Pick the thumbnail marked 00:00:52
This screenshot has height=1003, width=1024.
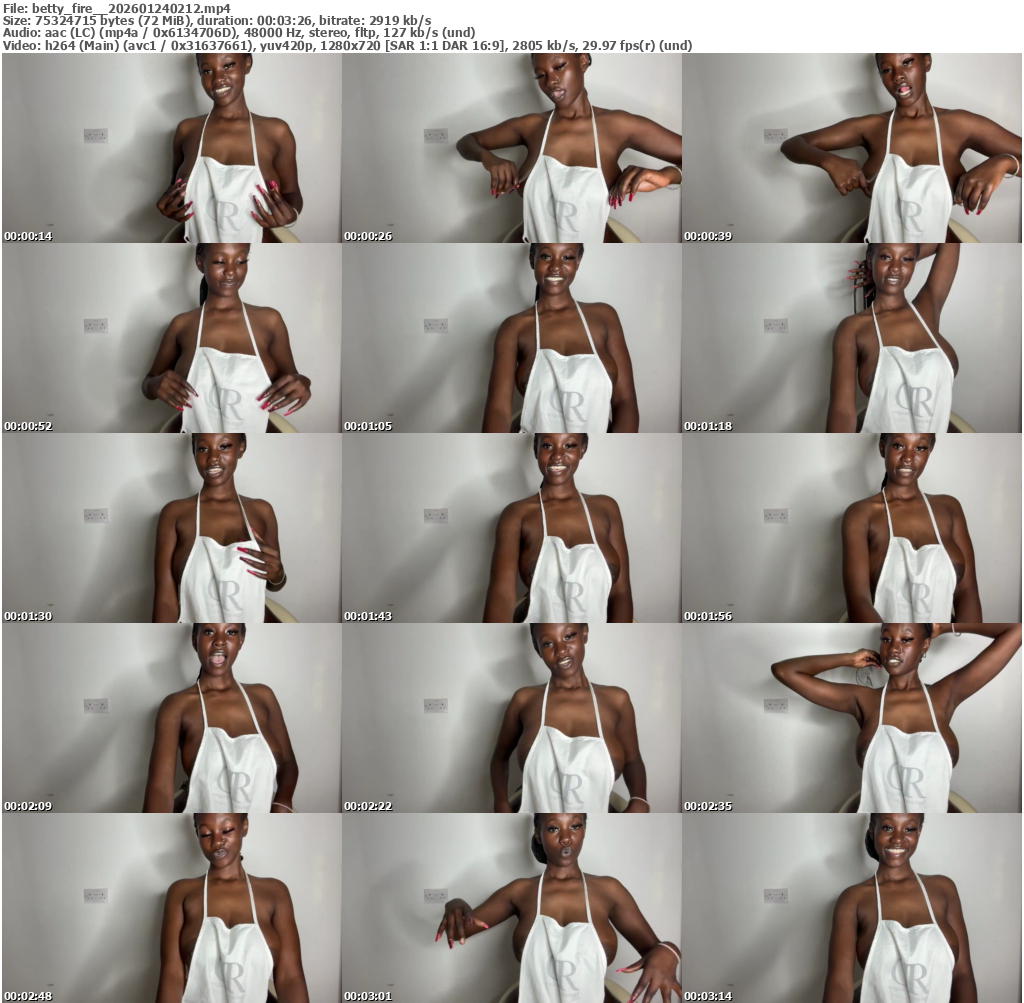(x=171, y=338)
